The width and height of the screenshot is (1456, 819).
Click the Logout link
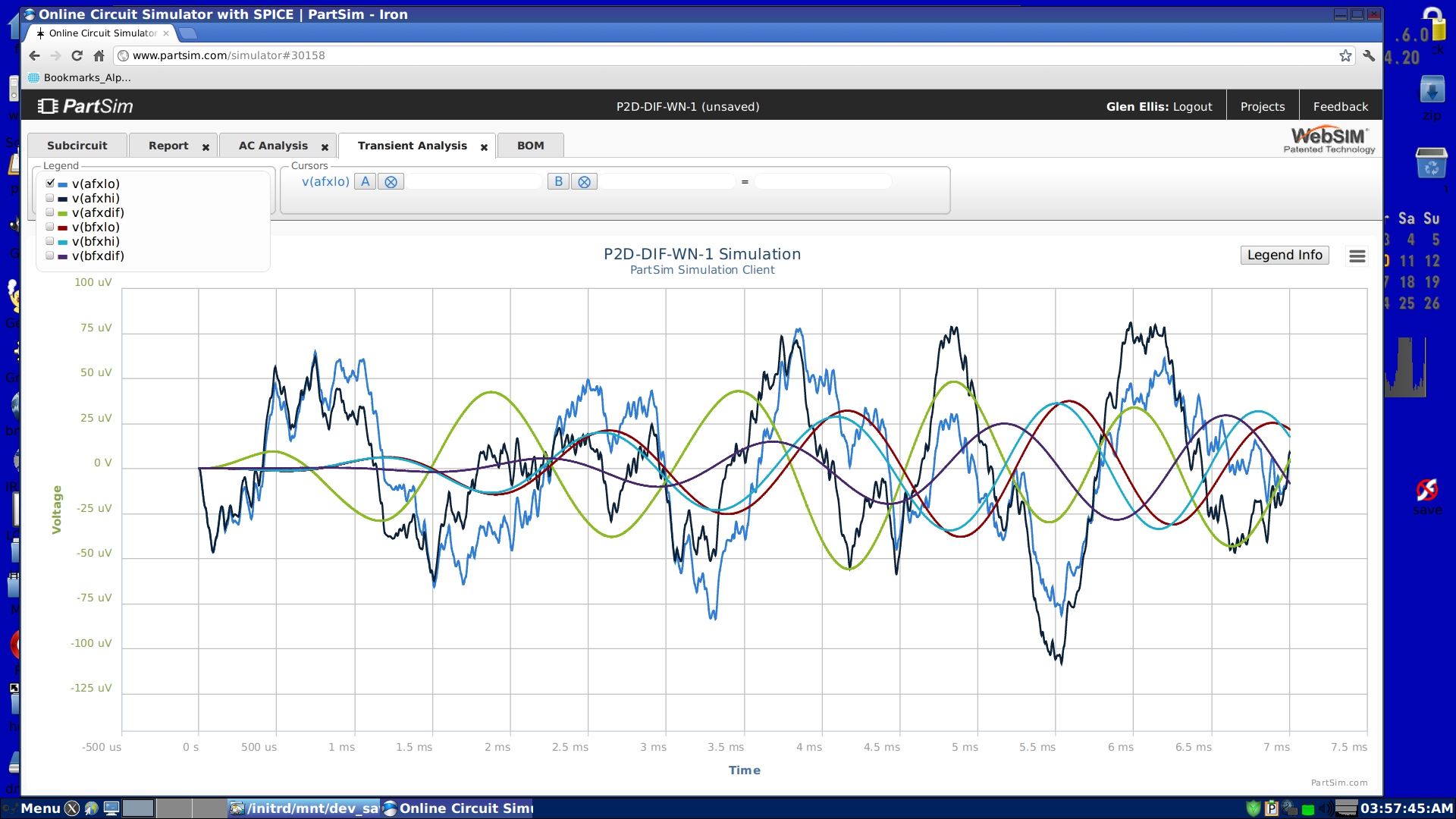click(1192, 107)
